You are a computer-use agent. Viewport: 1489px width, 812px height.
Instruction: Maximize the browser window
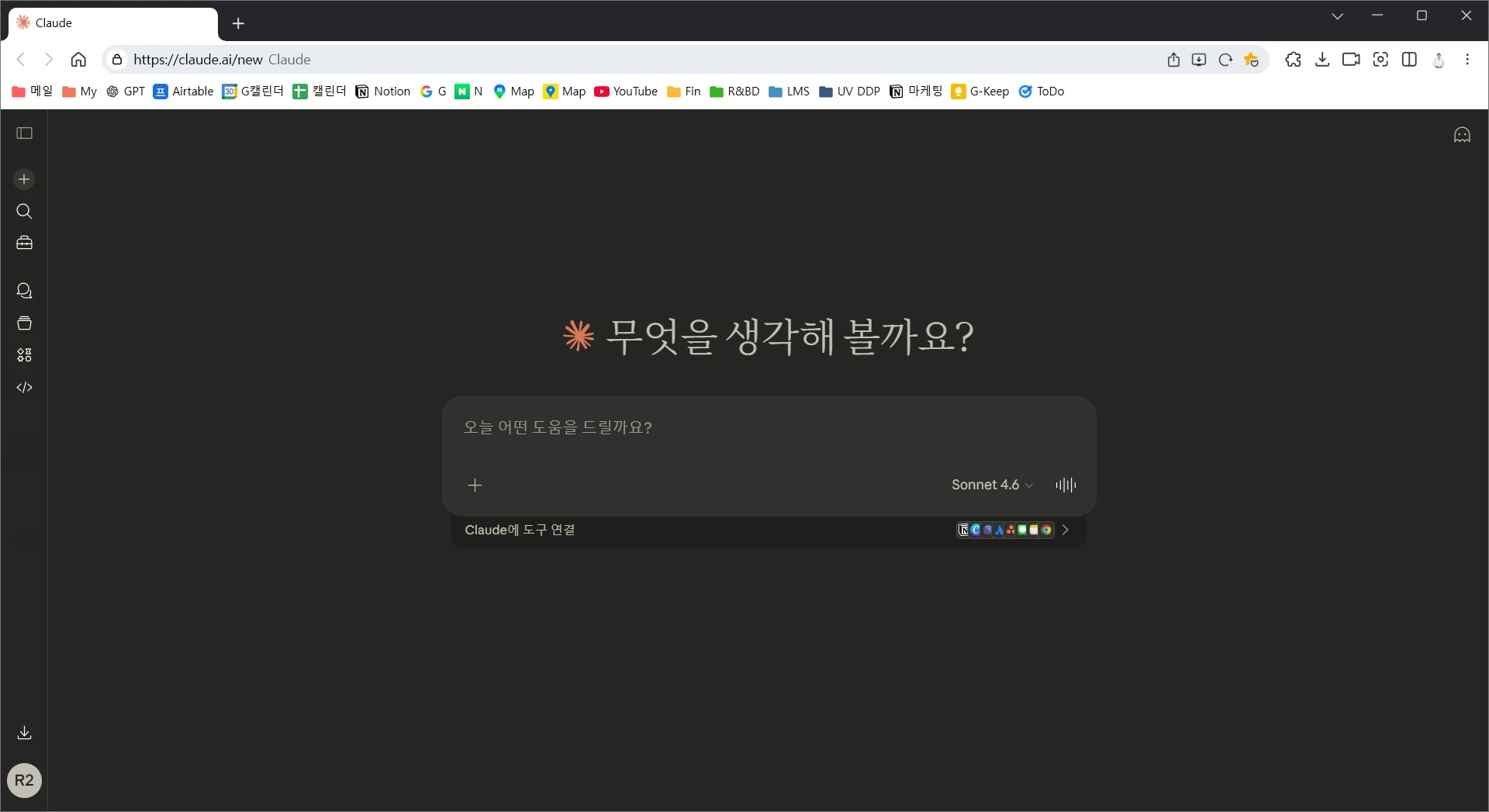point(1422,16)
